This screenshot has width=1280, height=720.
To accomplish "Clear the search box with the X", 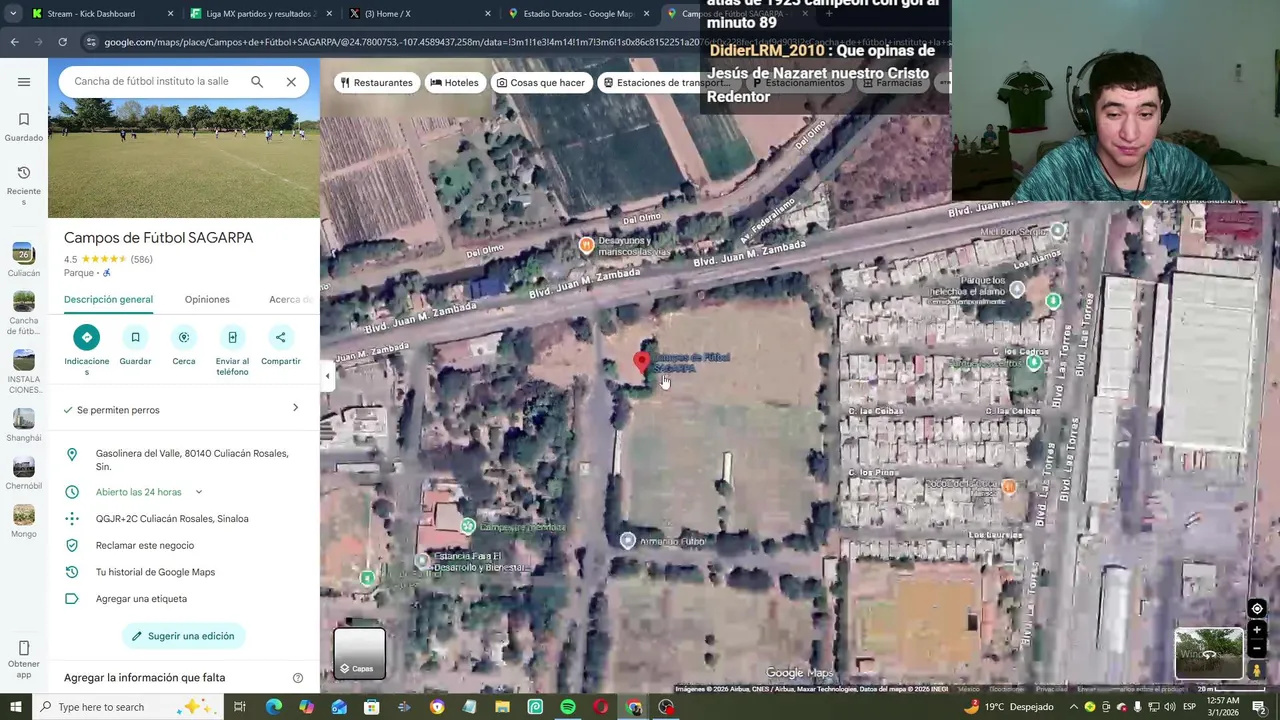I will click(291, 82).
